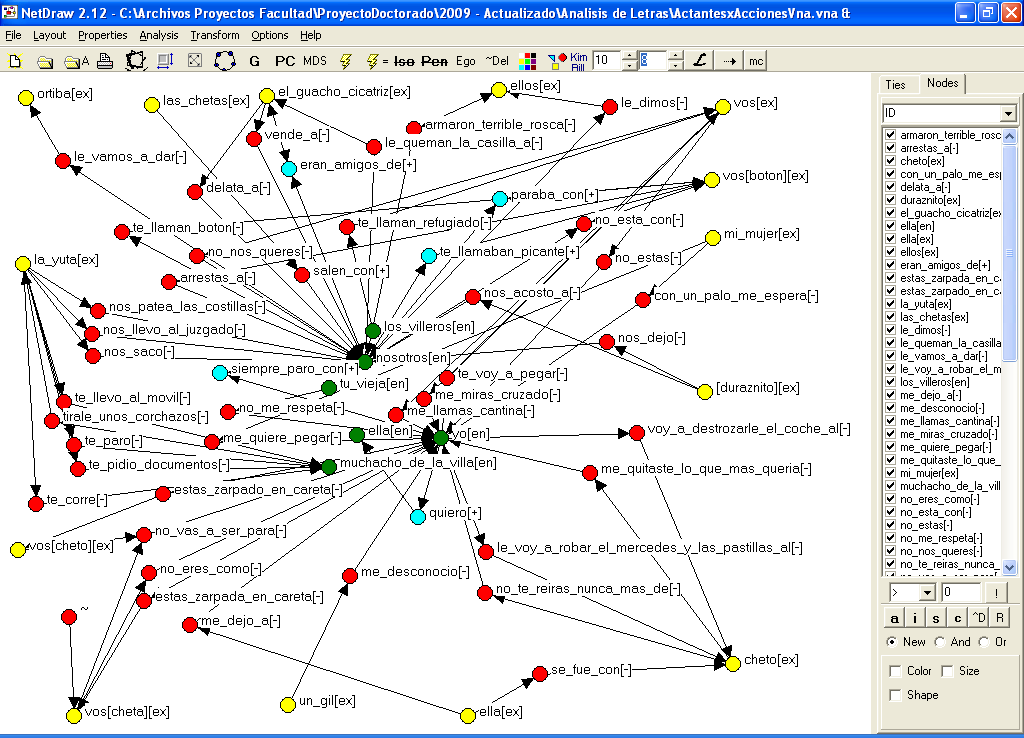Apply the circle layout icon
The width and height of the screenshot is (1024, 738).
[225, 61]
